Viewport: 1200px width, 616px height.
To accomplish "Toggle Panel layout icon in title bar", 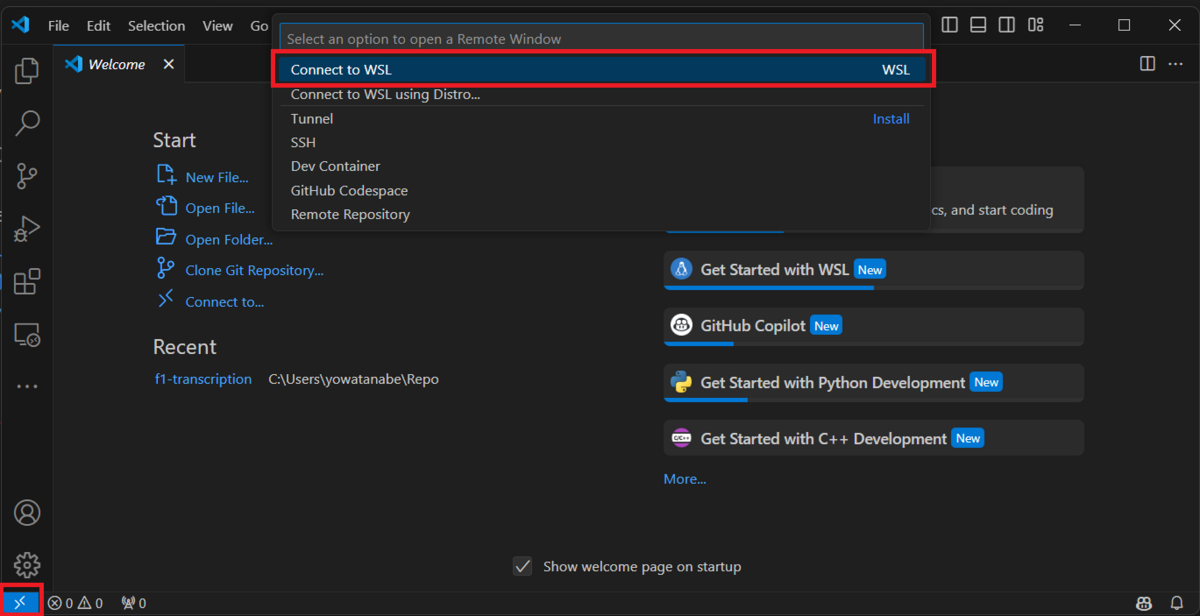I will (978, 25).
